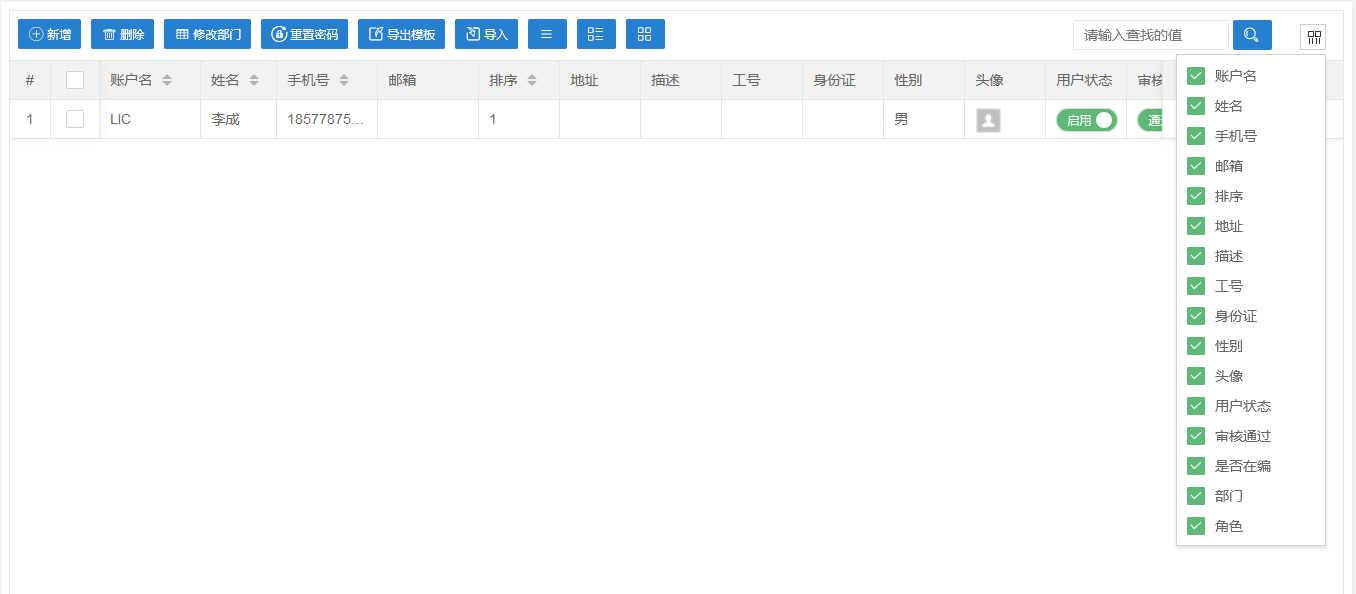Click 导出模板 to export the template
Image resolution: width=1356 pixels, height=594 pixels.
[401, 34]
